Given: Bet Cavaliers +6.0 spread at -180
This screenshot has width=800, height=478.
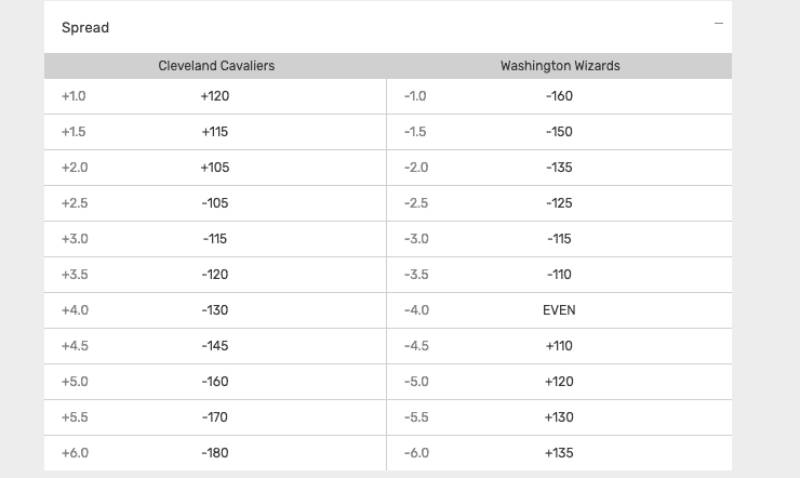Looking at the screenshot, I should click(215, 453).
